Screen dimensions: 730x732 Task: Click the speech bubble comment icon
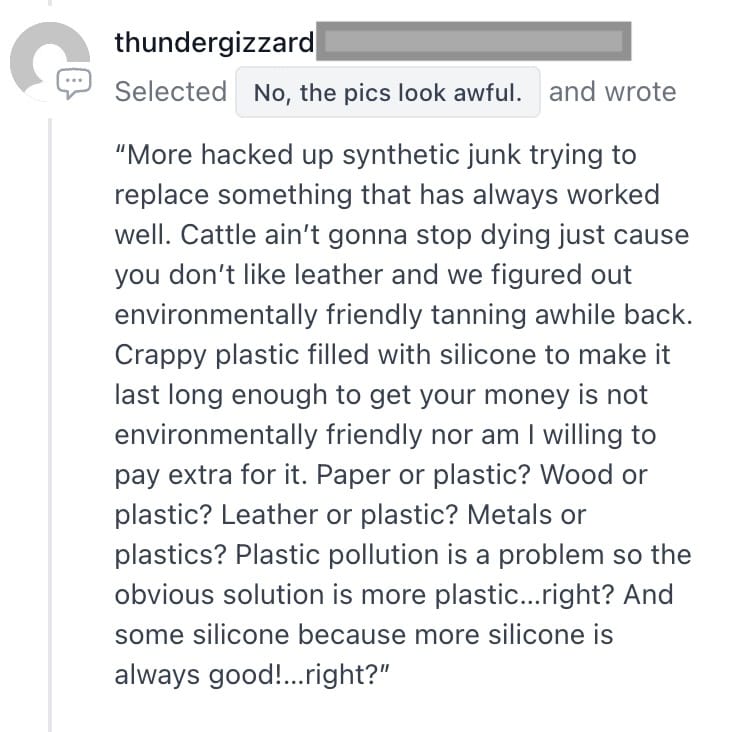74,83
